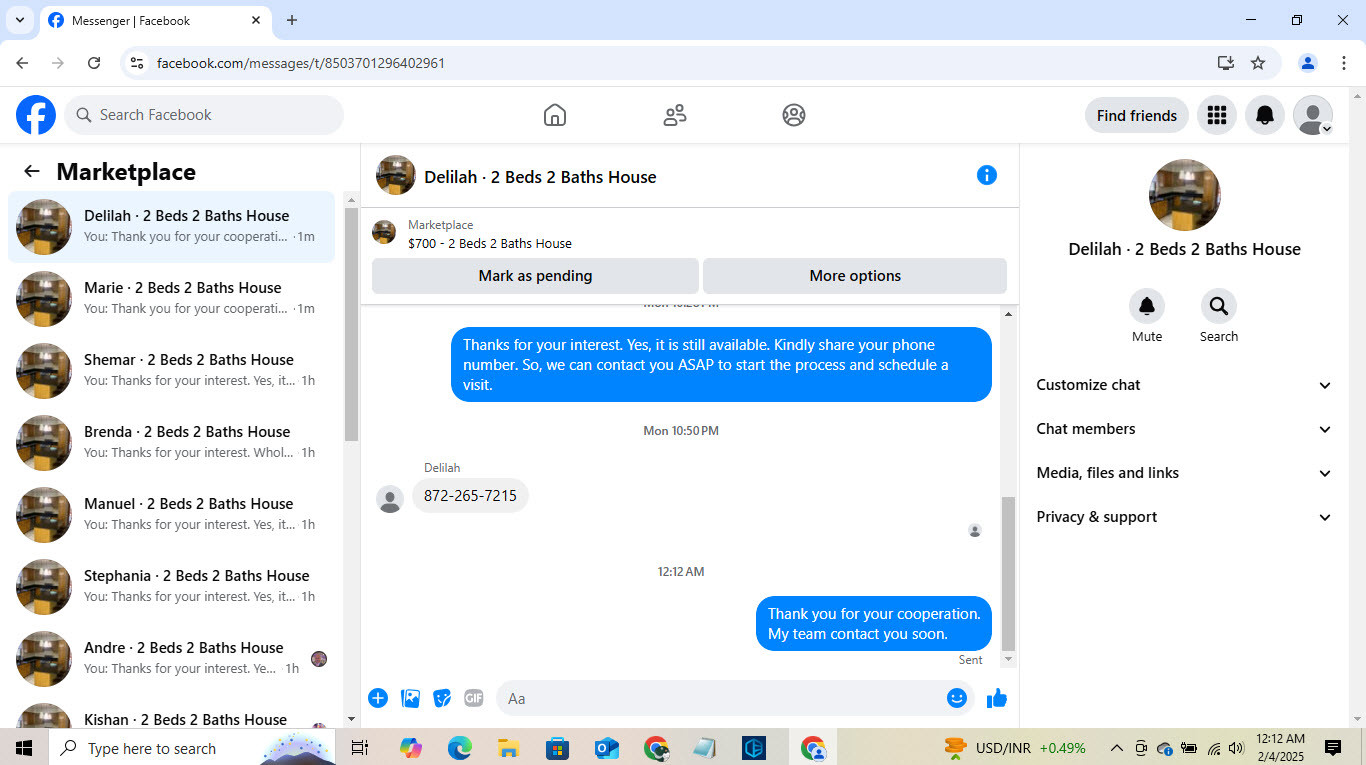Open more actions plus icon in composer
This screenshot has height=765, width=1366.
[x=378, y=698]
